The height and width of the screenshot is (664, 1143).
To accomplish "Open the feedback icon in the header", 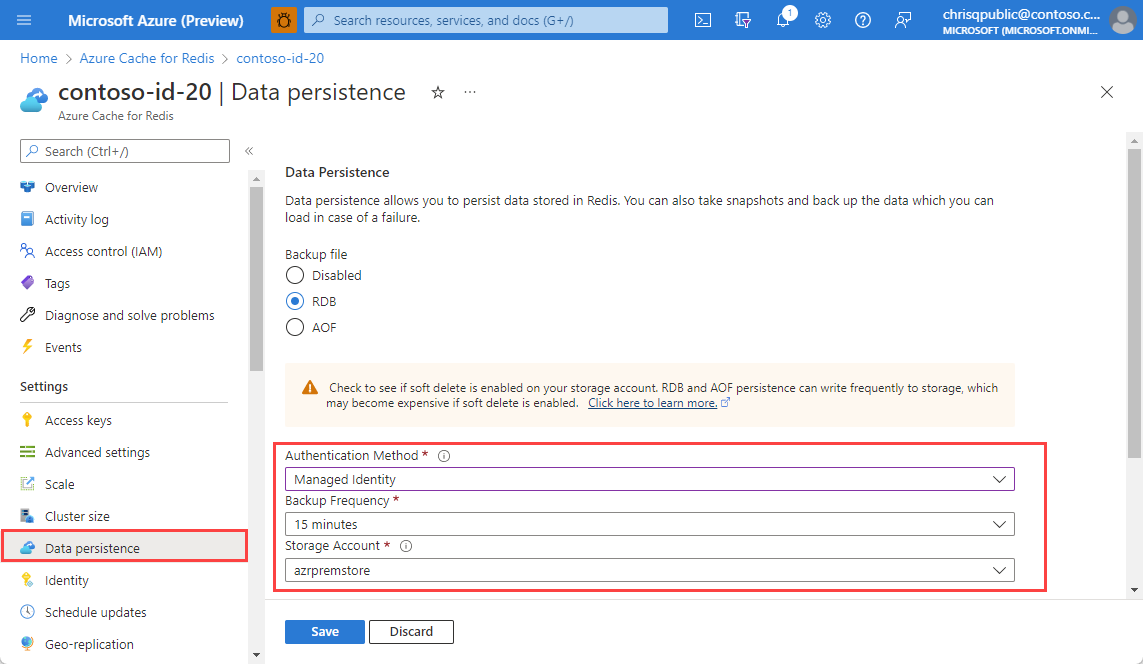I will tap(903, 20).
